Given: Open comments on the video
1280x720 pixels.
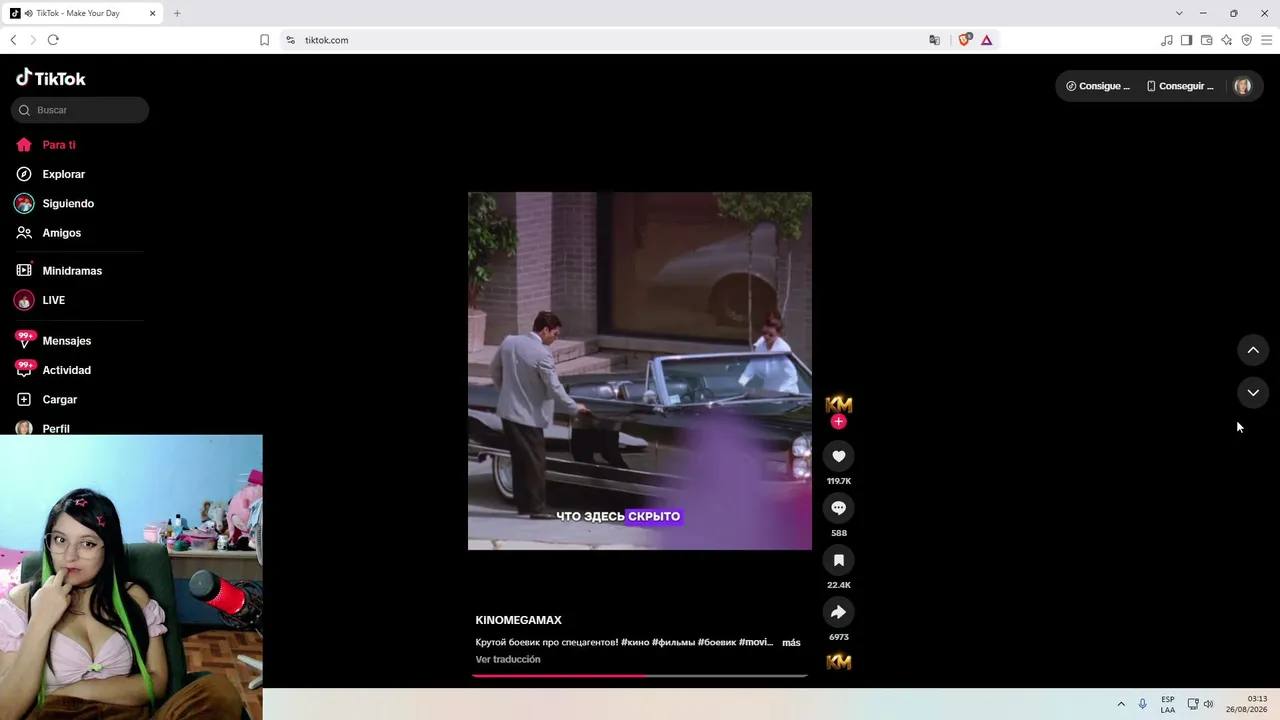Looking at the screenshot, I should [838, 508].
